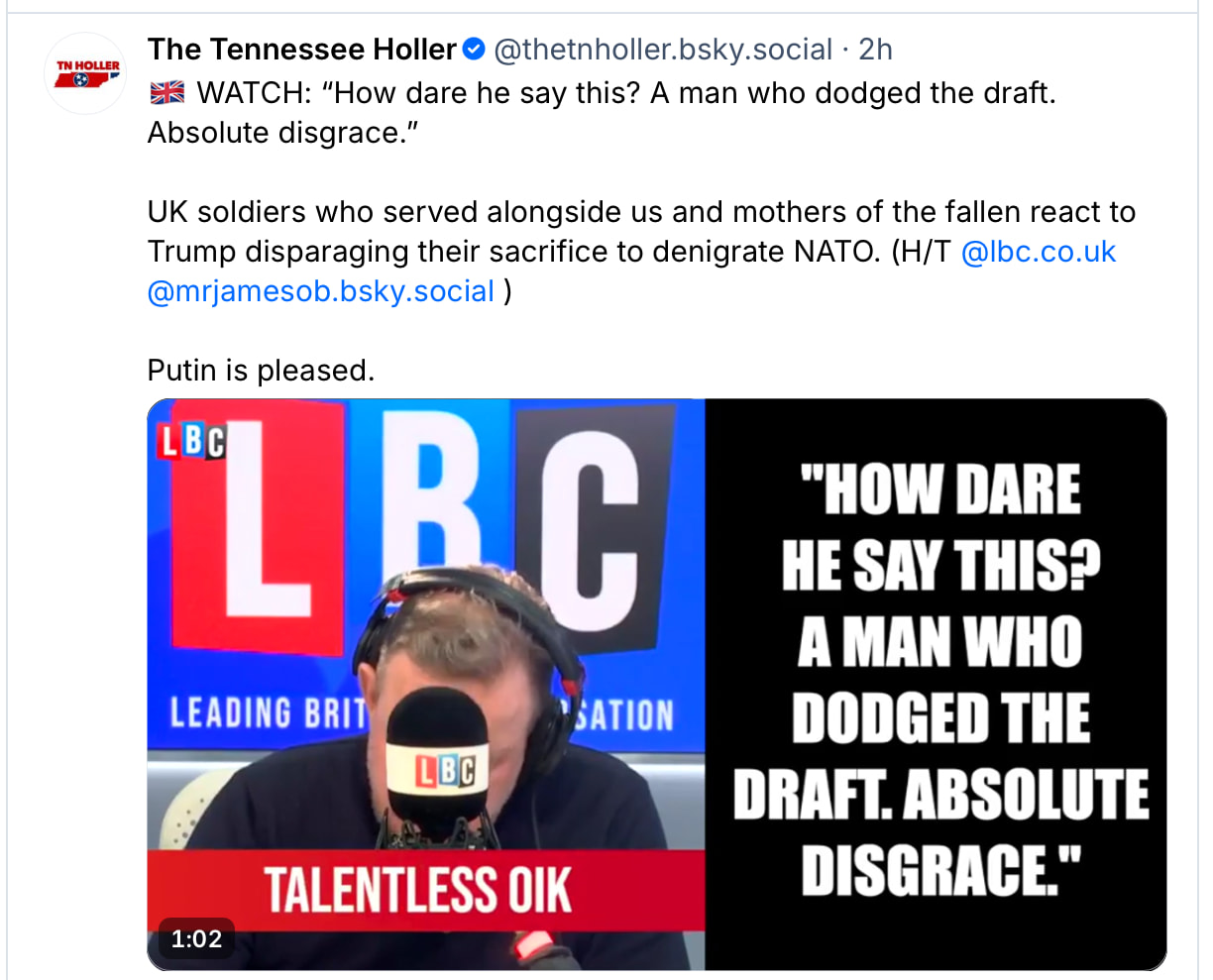Click the blue verified checkmark badge
The image size is (1213, 980).
(x=475, y=49)
